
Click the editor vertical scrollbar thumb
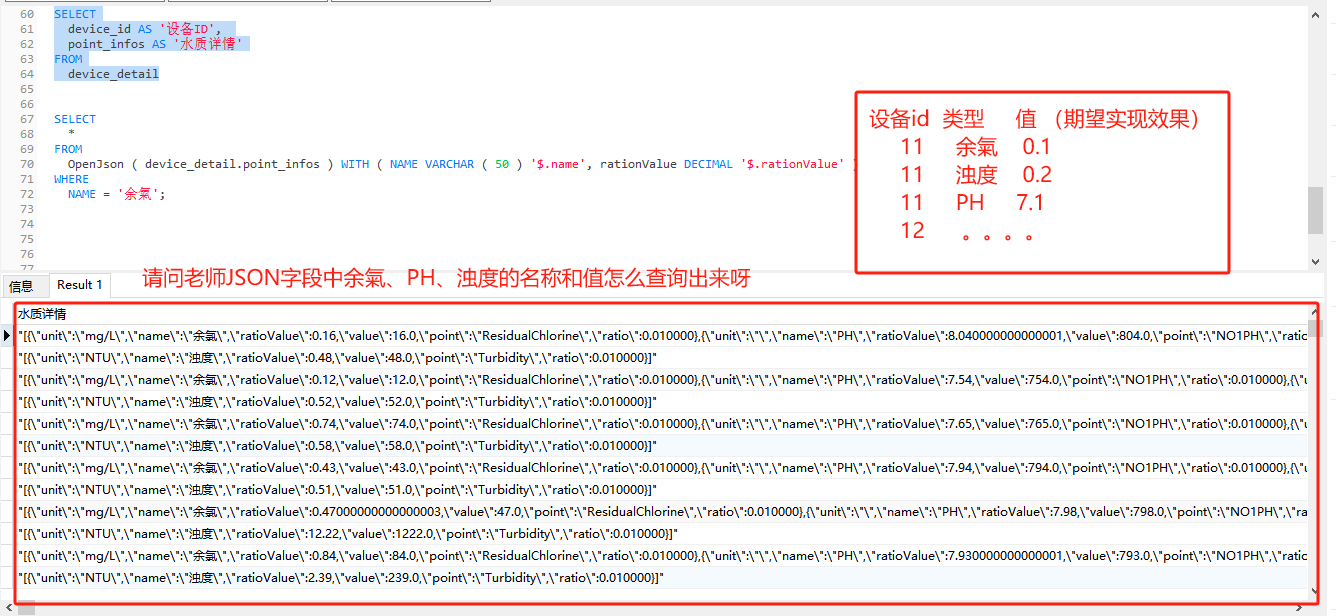coord(1316,208)
